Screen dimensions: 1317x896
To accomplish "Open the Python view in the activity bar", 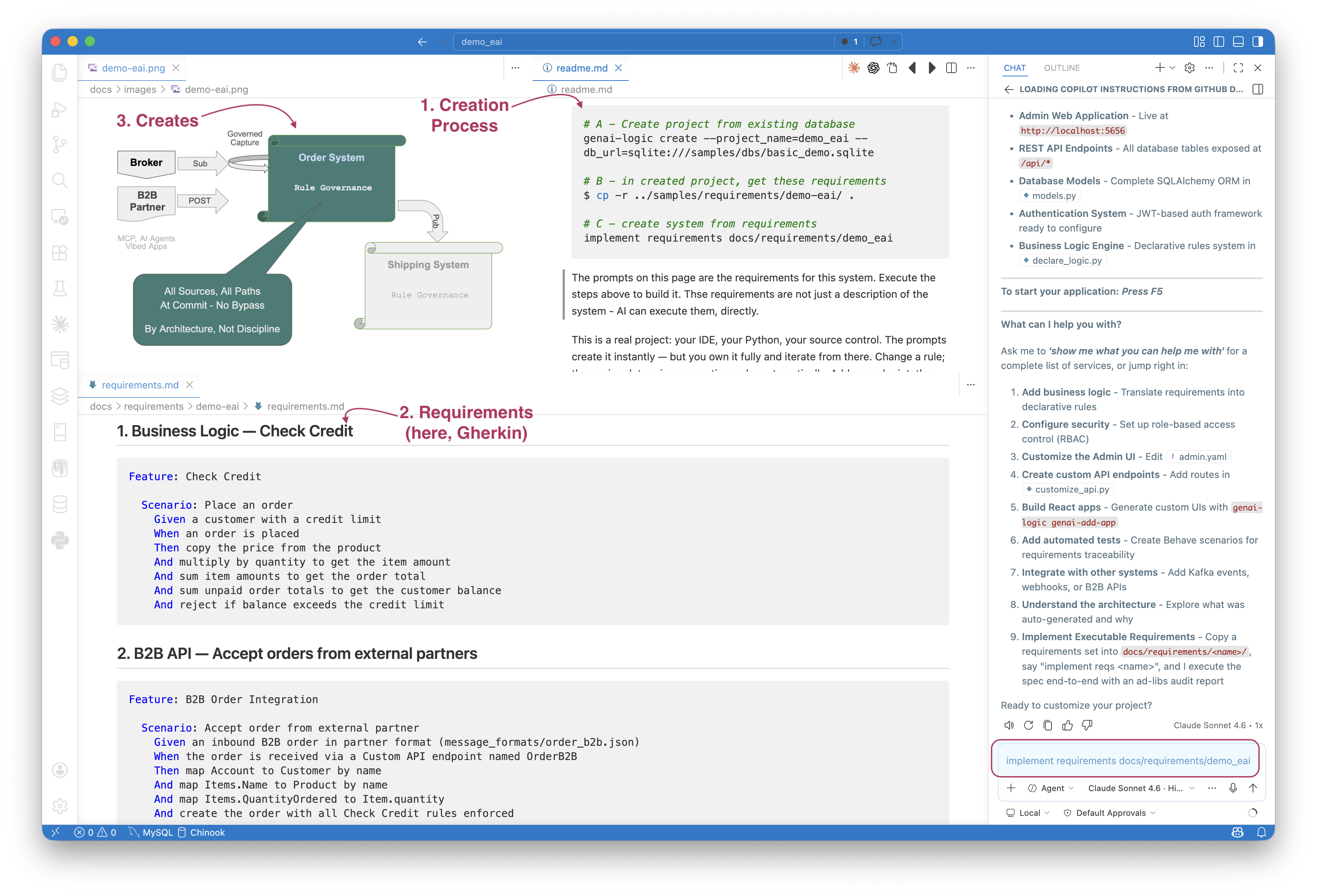I will 60,541.
